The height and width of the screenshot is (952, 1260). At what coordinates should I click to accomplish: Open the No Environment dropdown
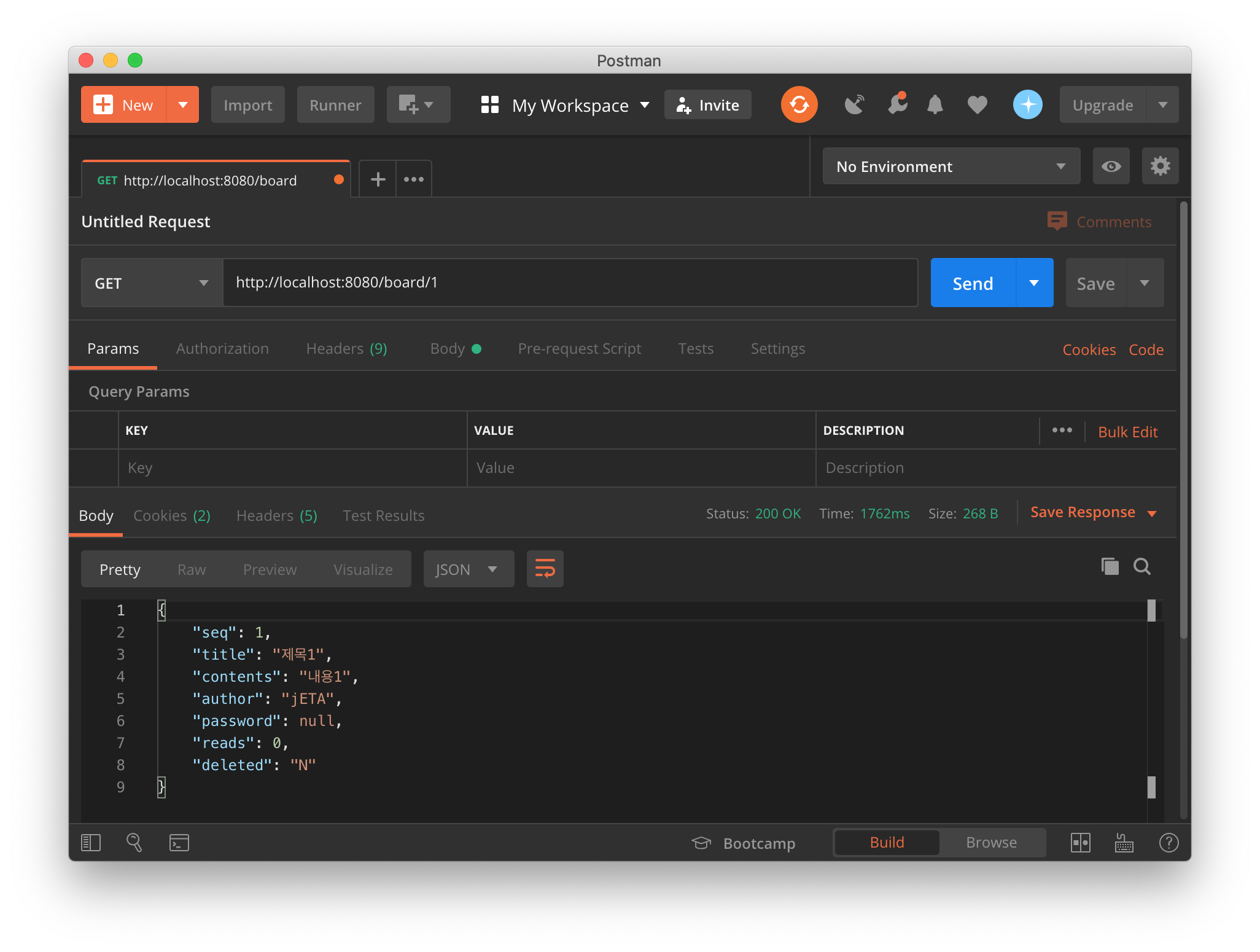[x=951, y=166]
